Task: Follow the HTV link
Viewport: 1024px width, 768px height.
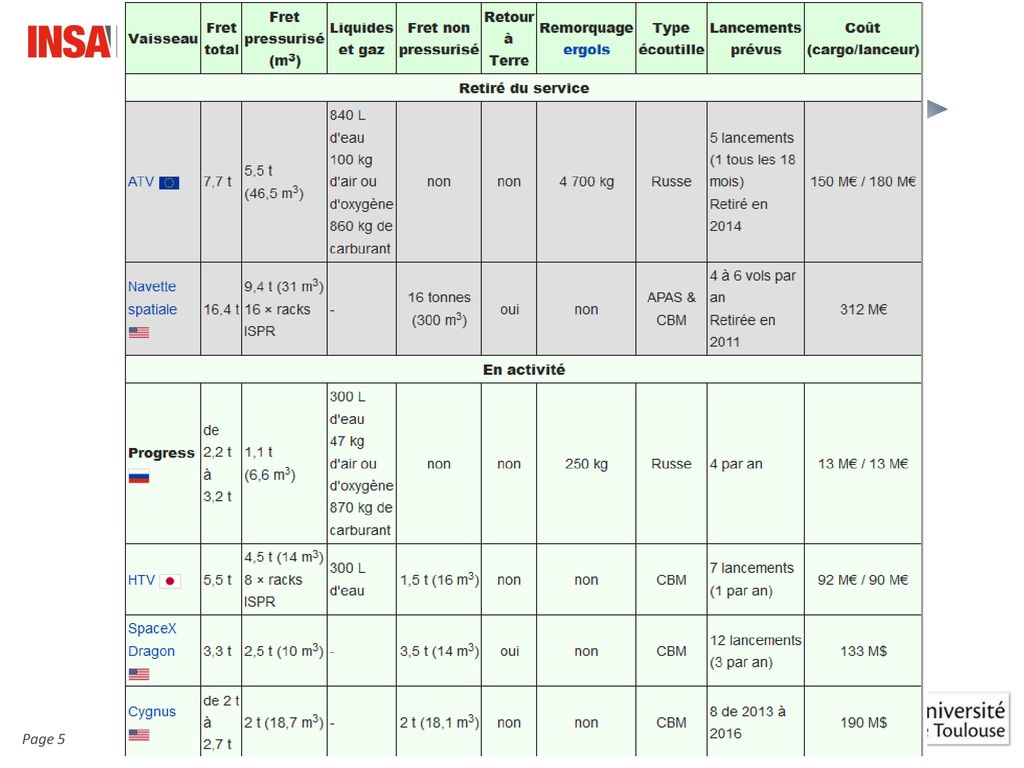Action: coord(142,580)
